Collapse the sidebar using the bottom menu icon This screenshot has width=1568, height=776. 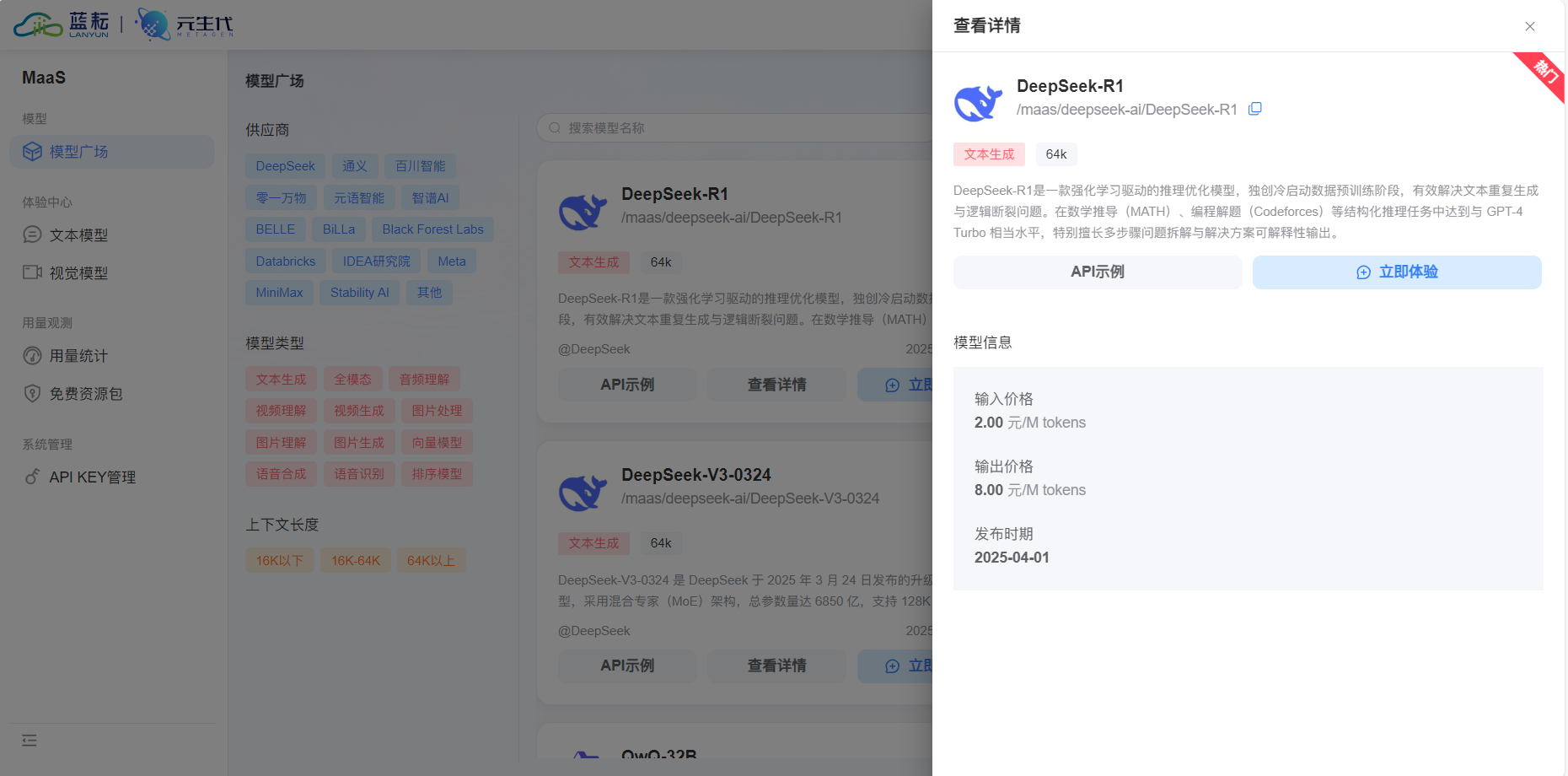(30, 741)
